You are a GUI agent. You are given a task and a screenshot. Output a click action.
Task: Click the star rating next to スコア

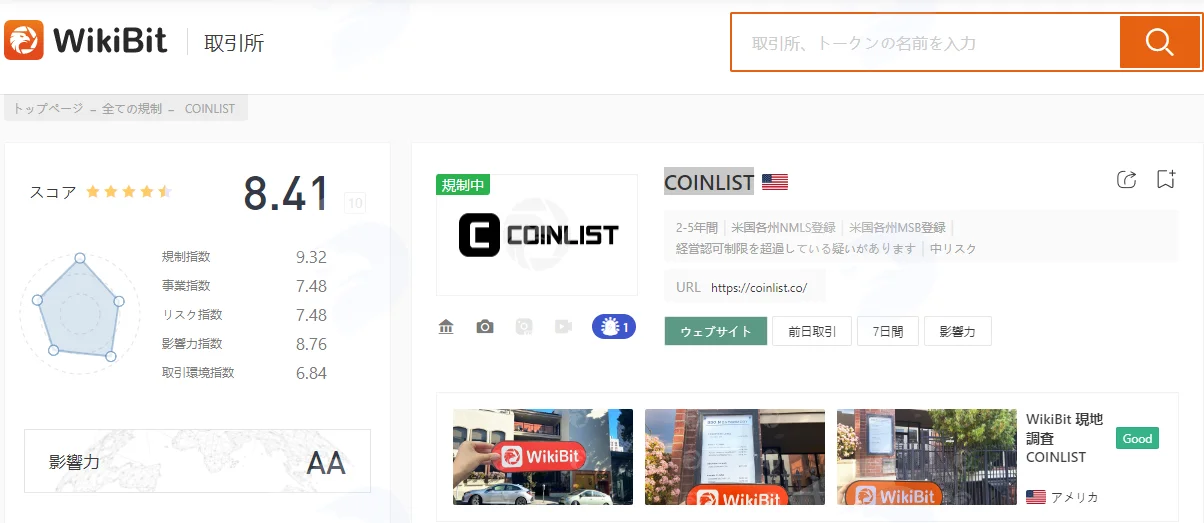pos(129,191)
